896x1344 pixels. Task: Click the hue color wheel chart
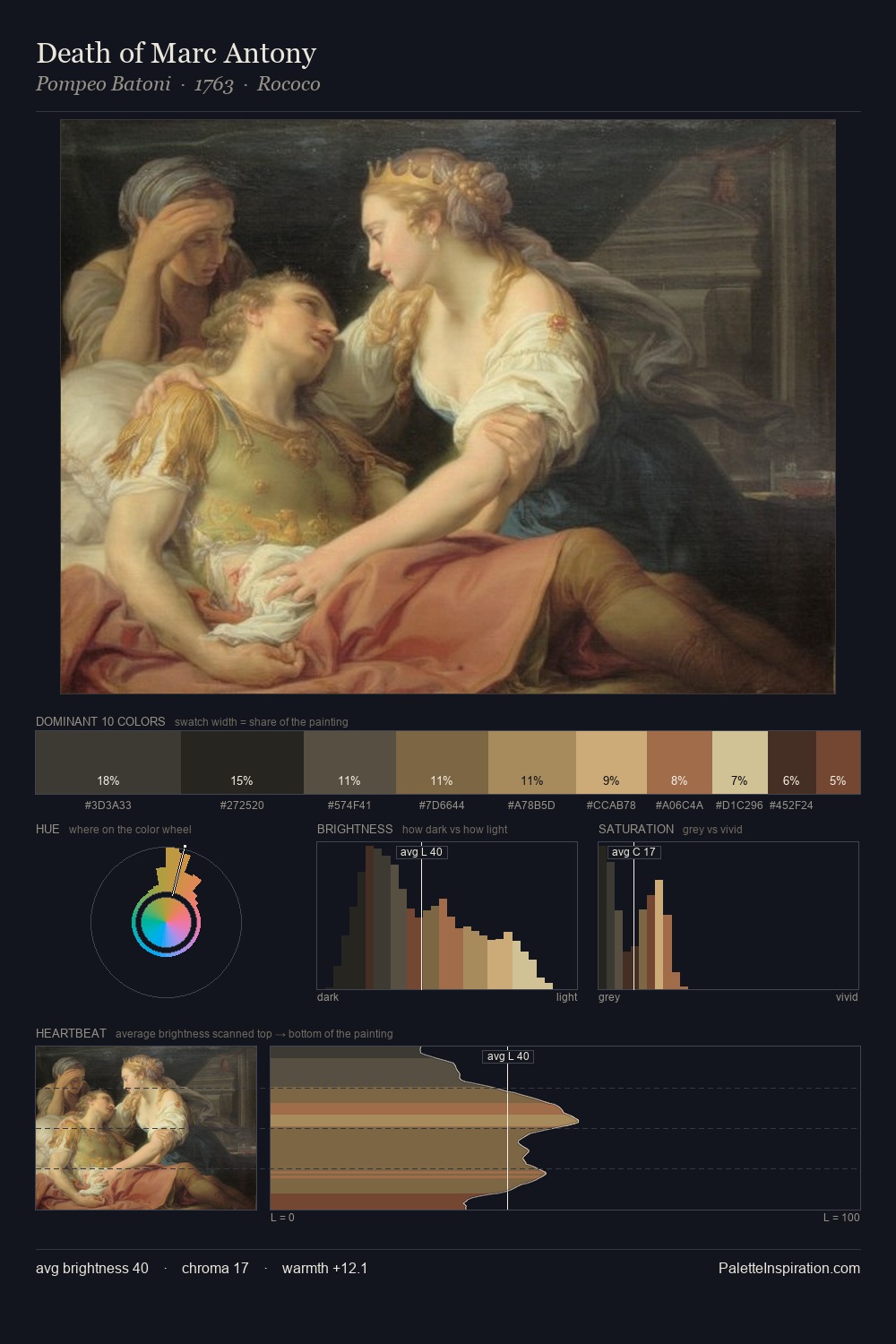166,921
